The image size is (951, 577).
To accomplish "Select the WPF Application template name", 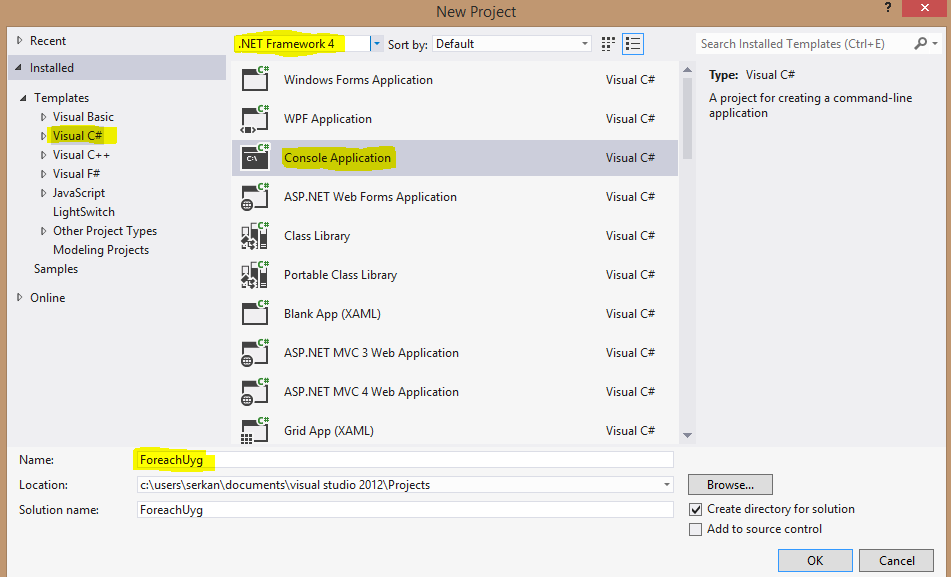I will click(328, 119).
